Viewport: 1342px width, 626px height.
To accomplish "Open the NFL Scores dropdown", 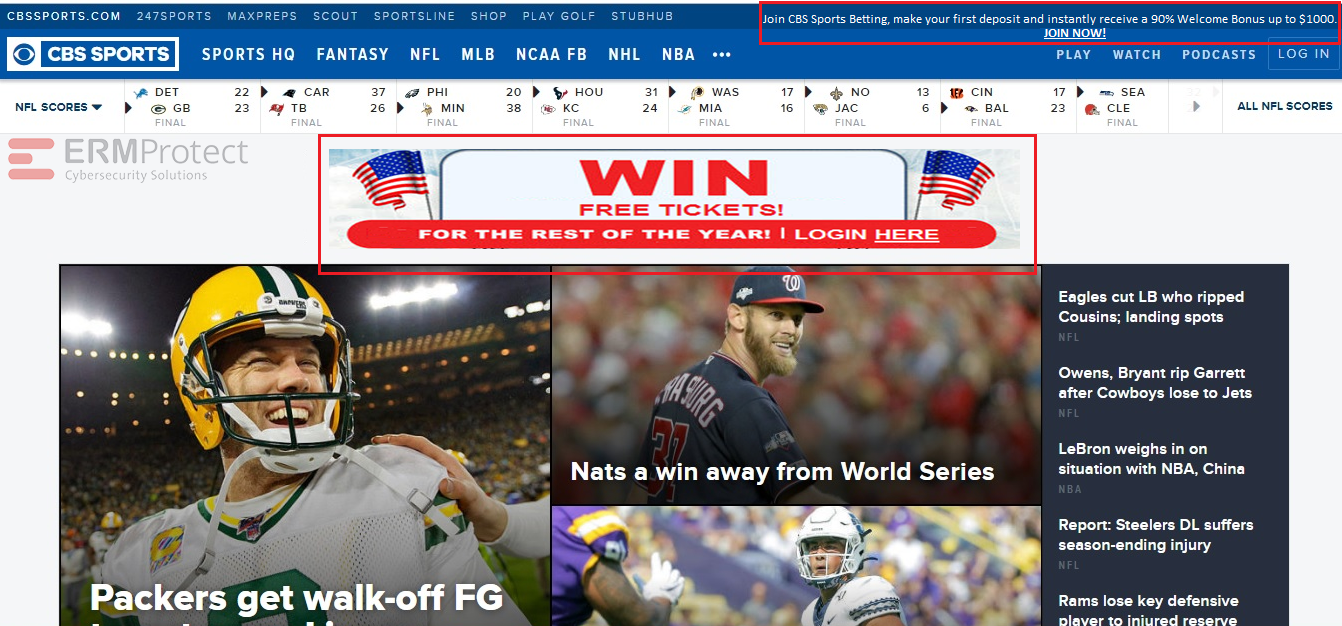I will pyautogui.click(x=59, y=107).
